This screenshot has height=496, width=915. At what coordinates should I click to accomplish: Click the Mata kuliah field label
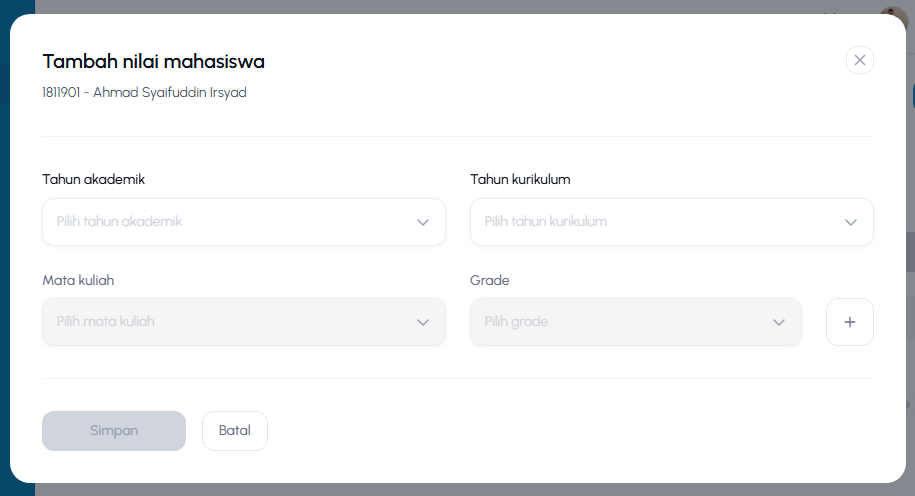(78, 280)
